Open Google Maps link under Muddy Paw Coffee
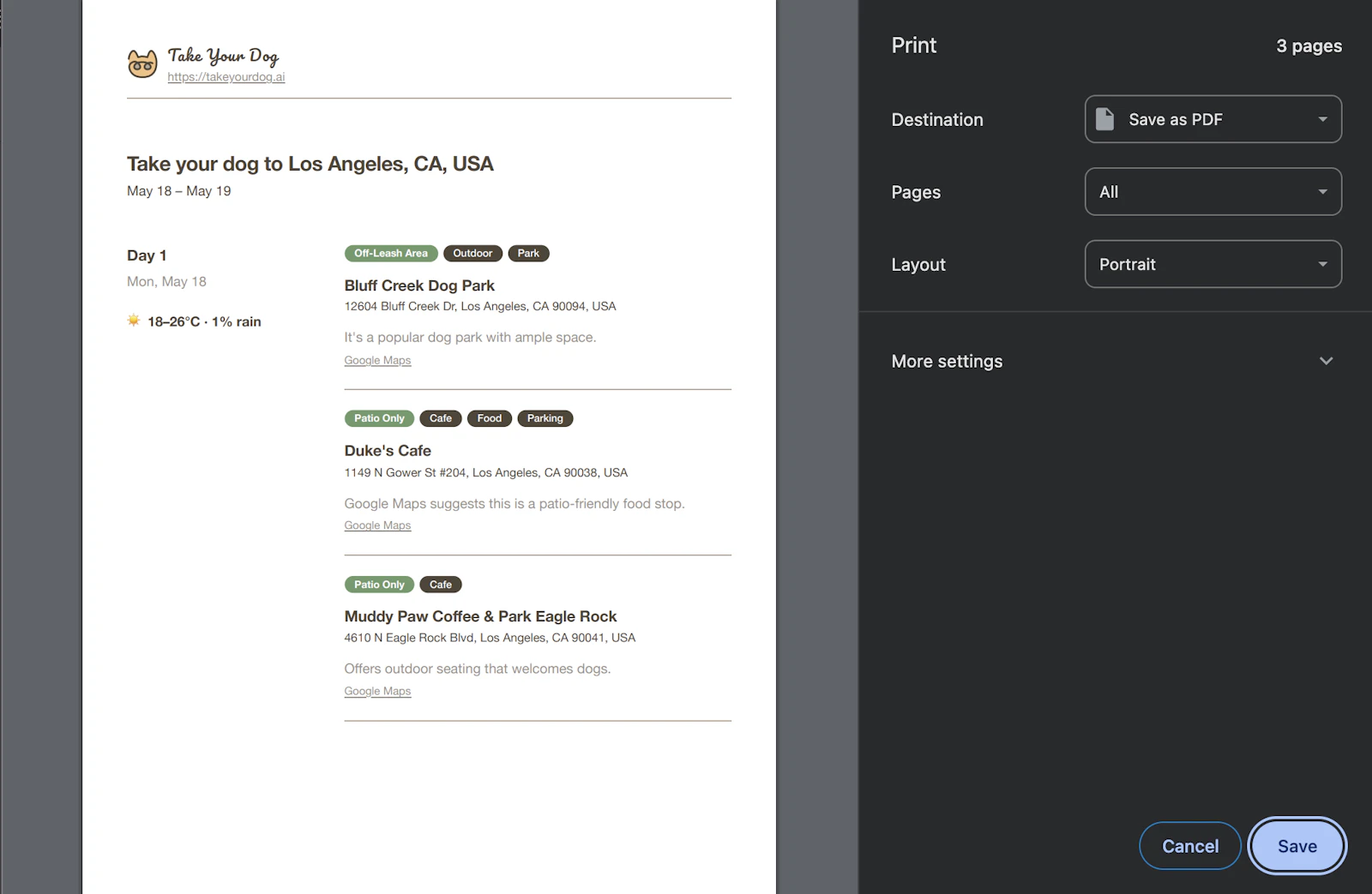This screenshot has height=894, width=1372. point(377,692)
